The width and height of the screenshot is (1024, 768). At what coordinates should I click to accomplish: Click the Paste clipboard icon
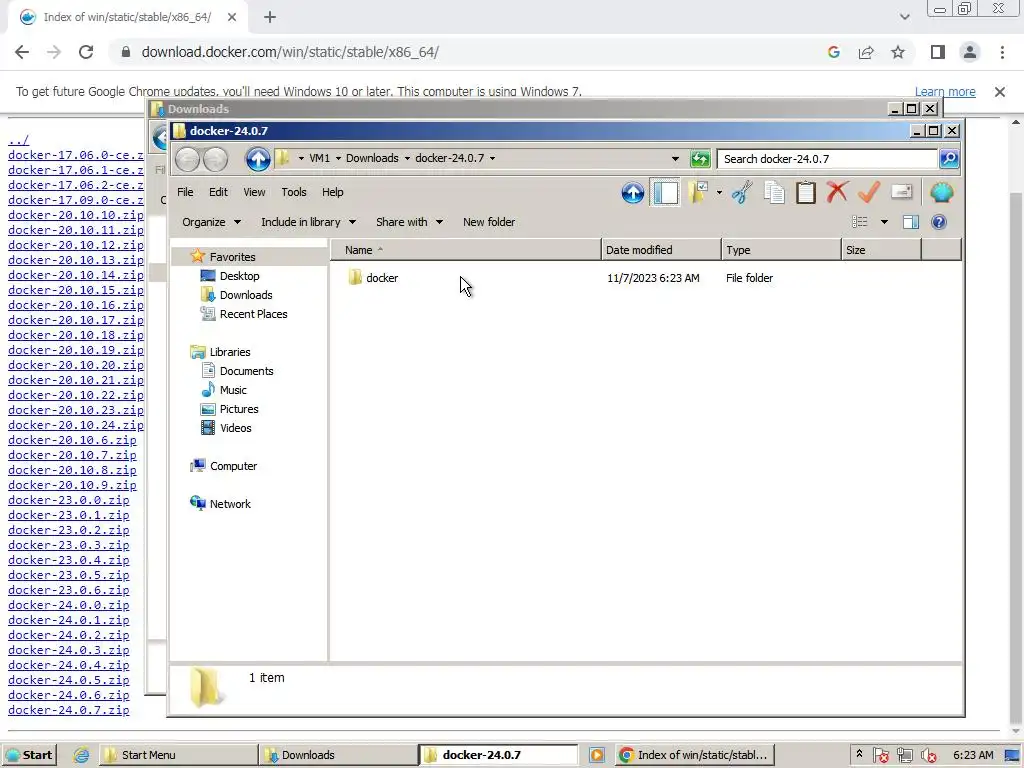coord(806,193)
